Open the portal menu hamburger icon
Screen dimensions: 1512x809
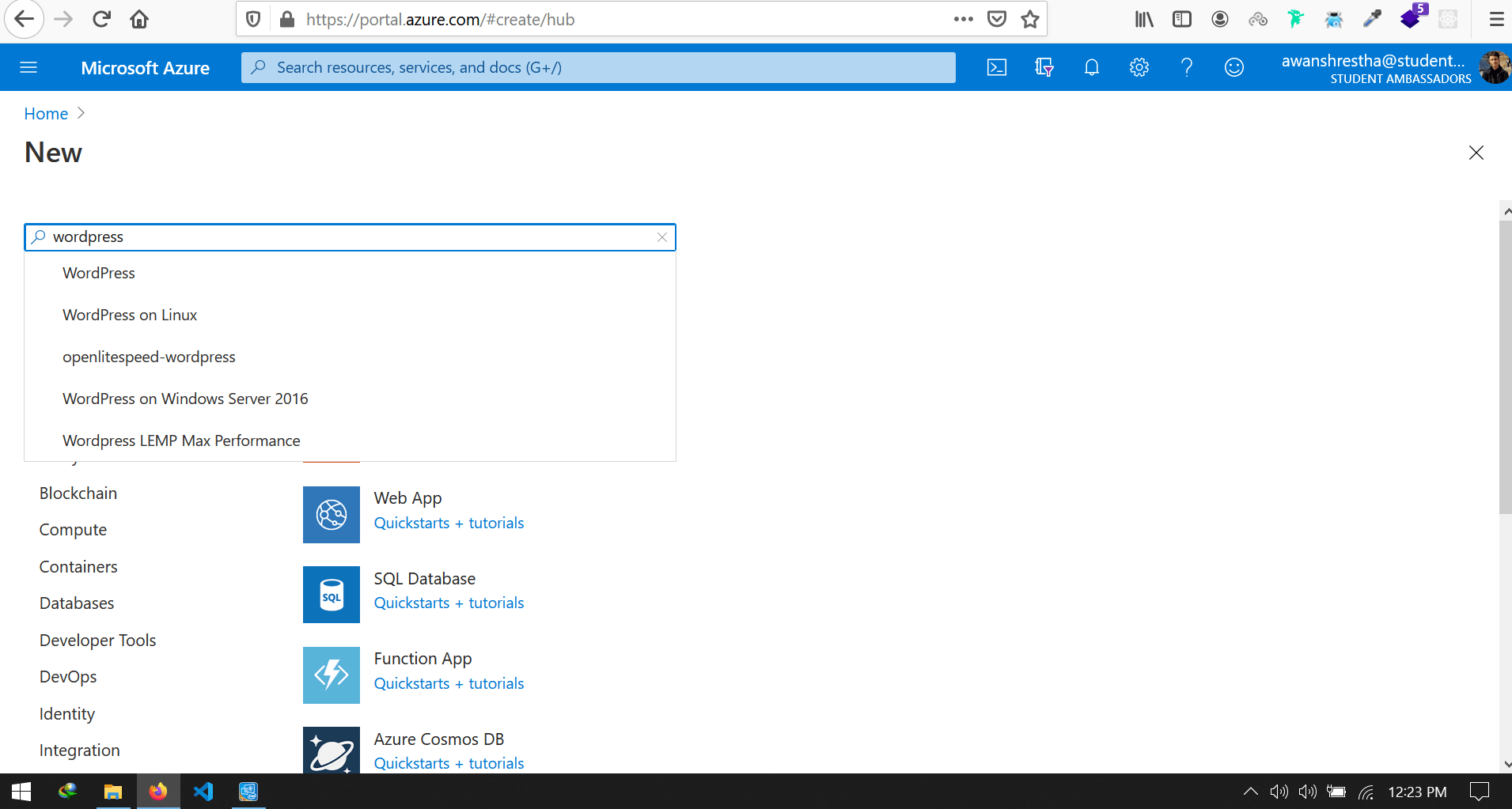(28, 67)
